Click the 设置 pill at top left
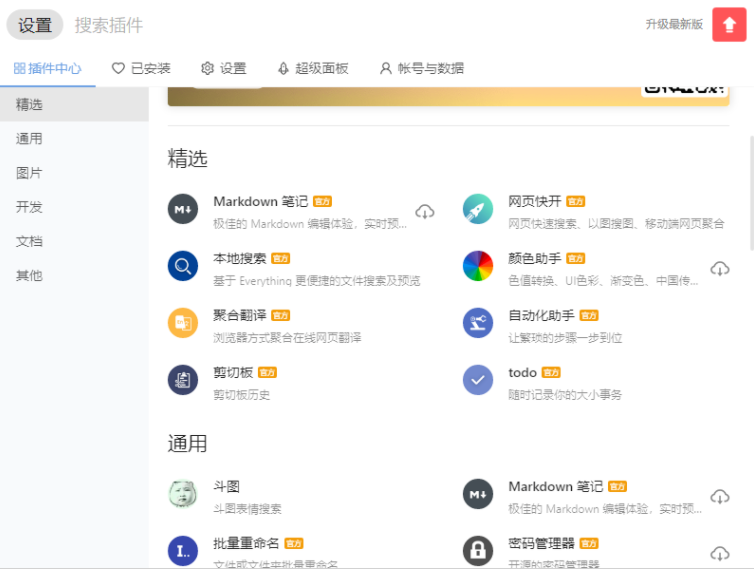Screen dimensions: 754x572 [x=35, y=25]
